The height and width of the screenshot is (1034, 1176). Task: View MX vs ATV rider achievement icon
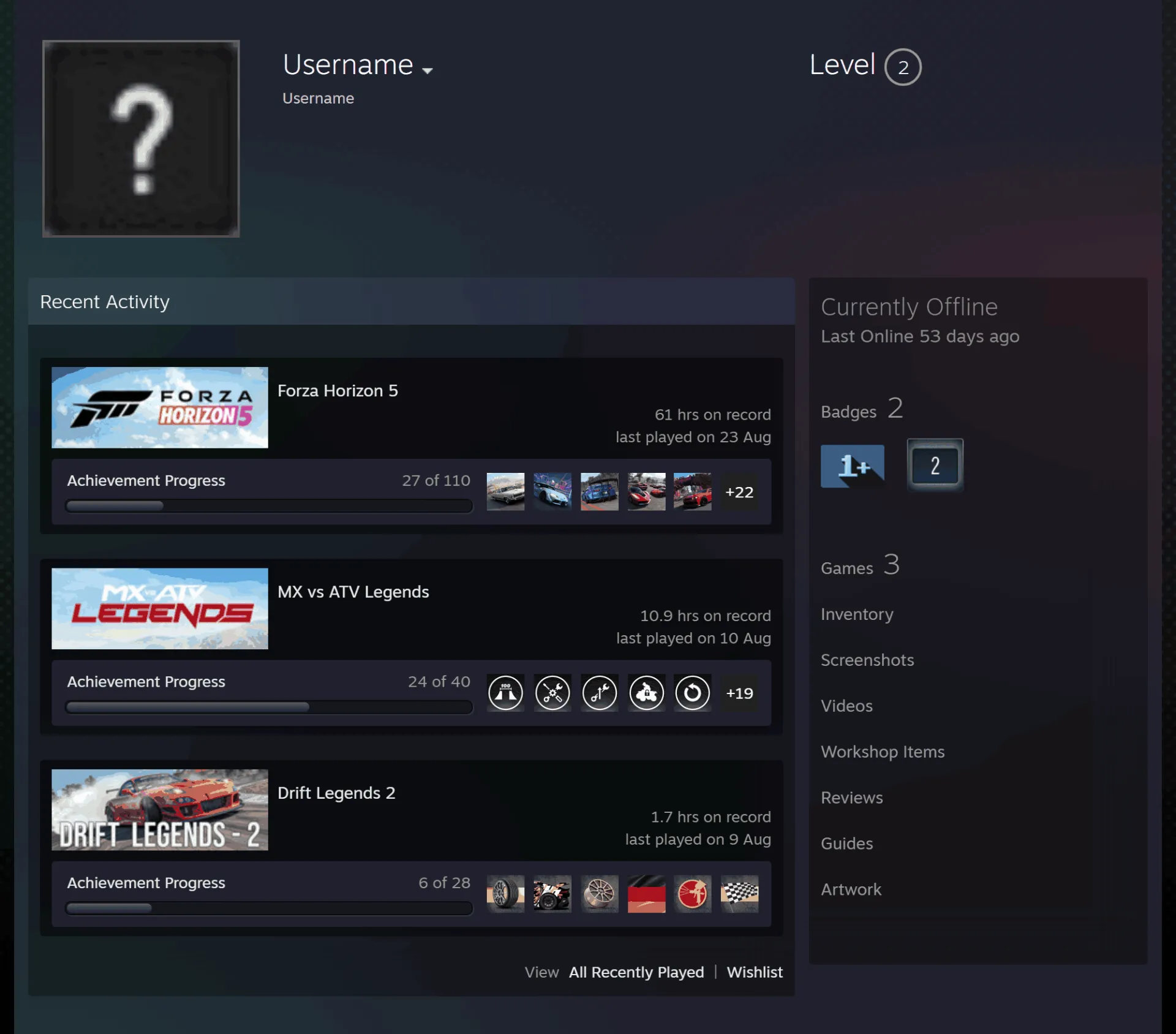[646, 693]
